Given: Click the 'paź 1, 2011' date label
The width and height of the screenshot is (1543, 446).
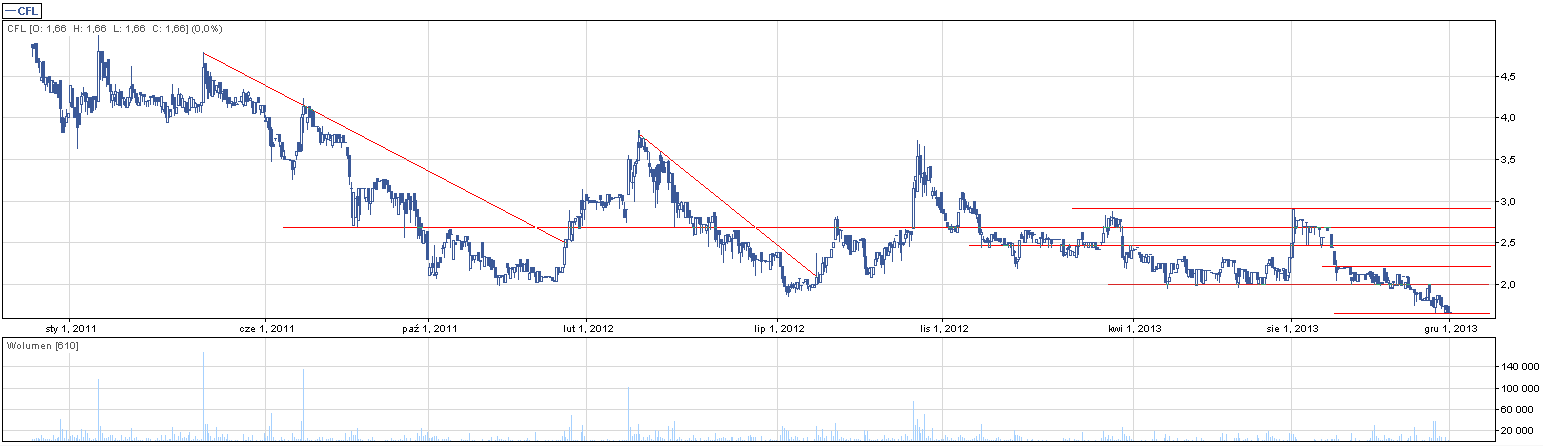Looking at the screenshot, I should (x=428, y=327).
